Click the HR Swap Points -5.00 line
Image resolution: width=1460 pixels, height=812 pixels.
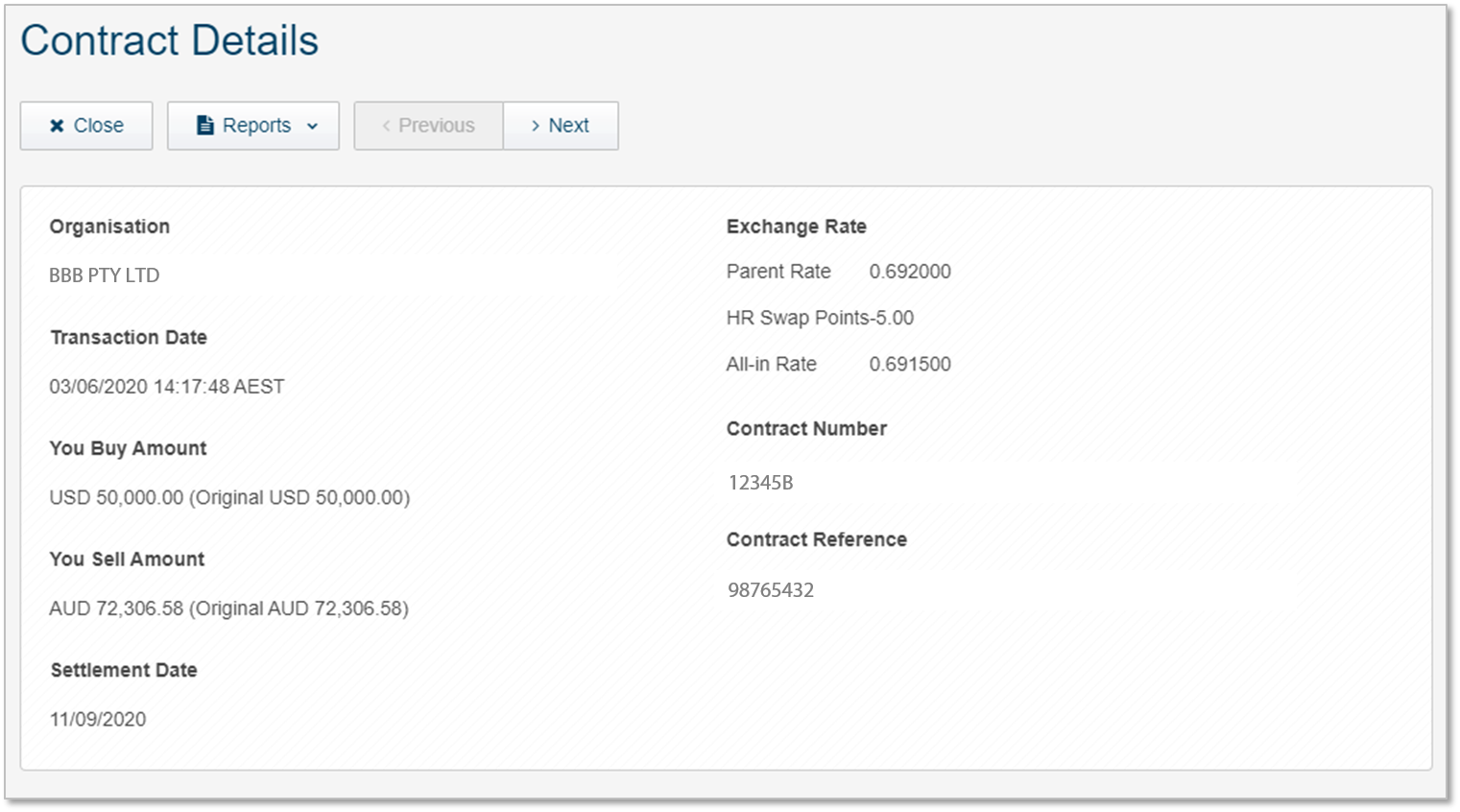(x=820, y=318)
